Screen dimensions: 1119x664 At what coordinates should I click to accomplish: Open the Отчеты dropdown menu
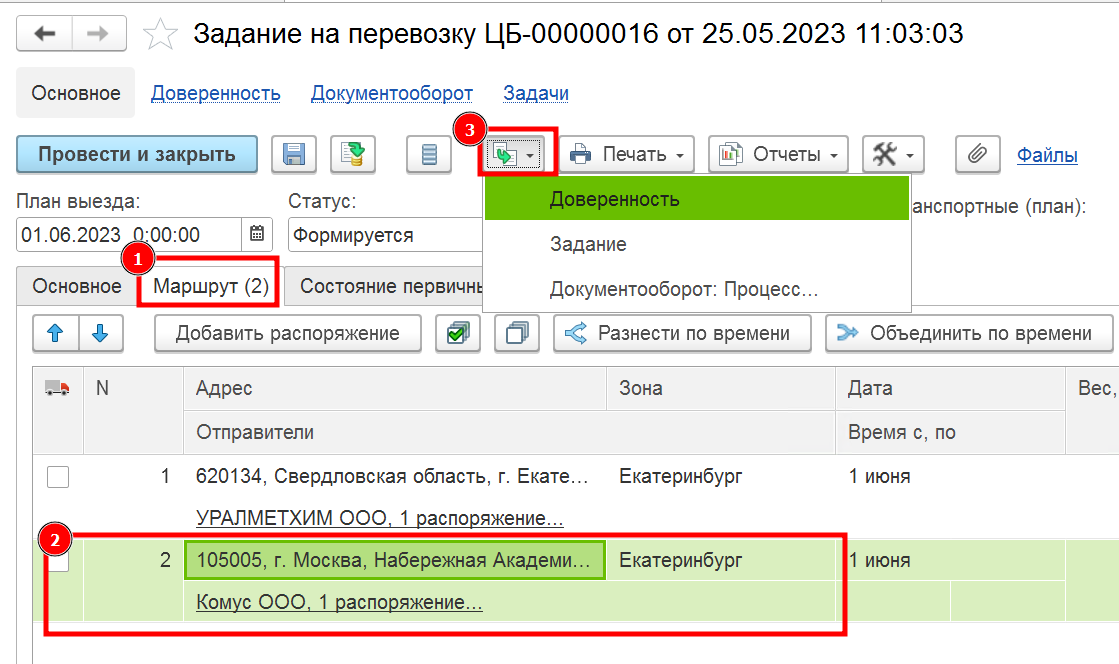click(778, 154)
